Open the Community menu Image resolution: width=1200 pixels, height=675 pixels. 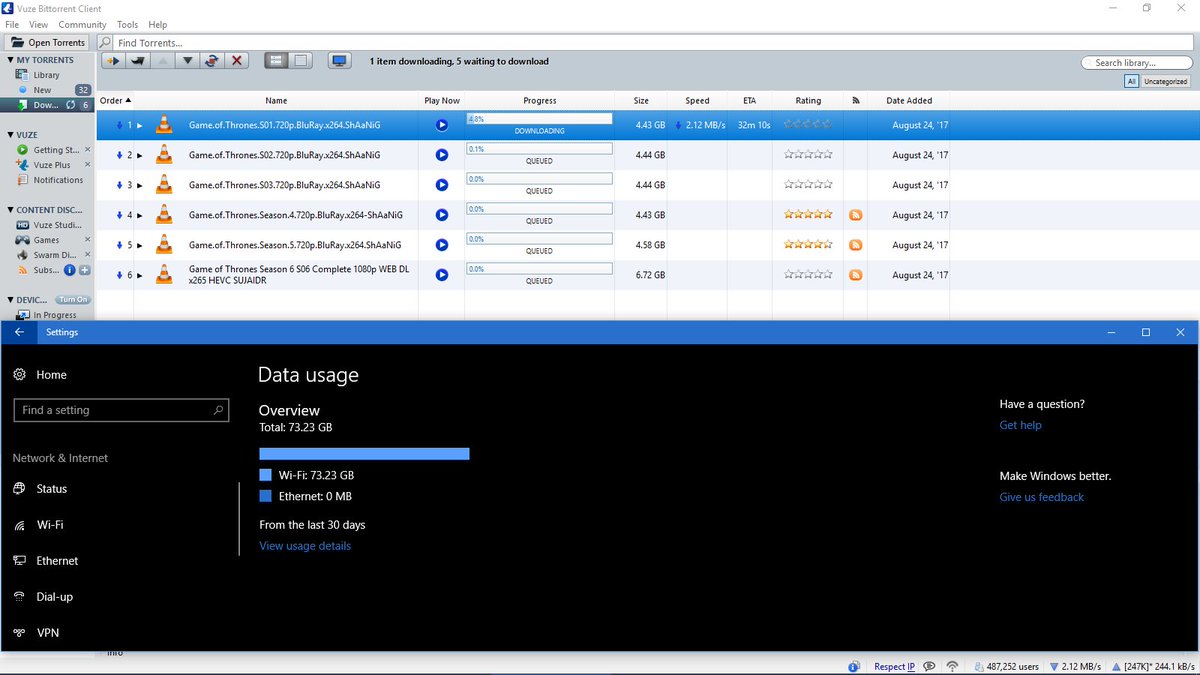tap(82, 24)
